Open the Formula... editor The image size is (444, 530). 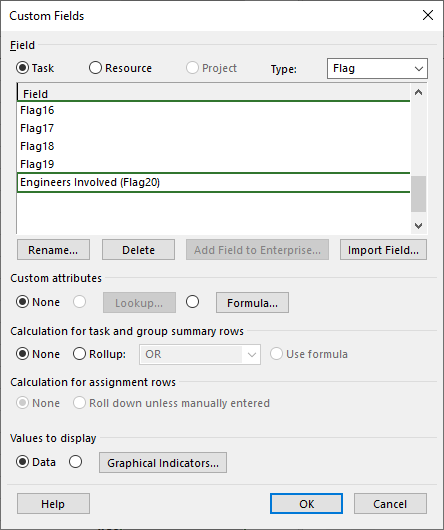coord(252,303)
